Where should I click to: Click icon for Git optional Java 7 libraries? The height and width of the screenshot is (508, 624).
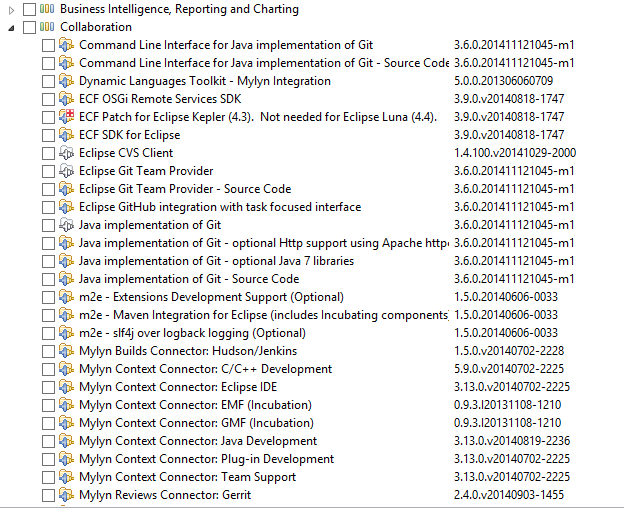pyautogui.click(x=66, y=261)
